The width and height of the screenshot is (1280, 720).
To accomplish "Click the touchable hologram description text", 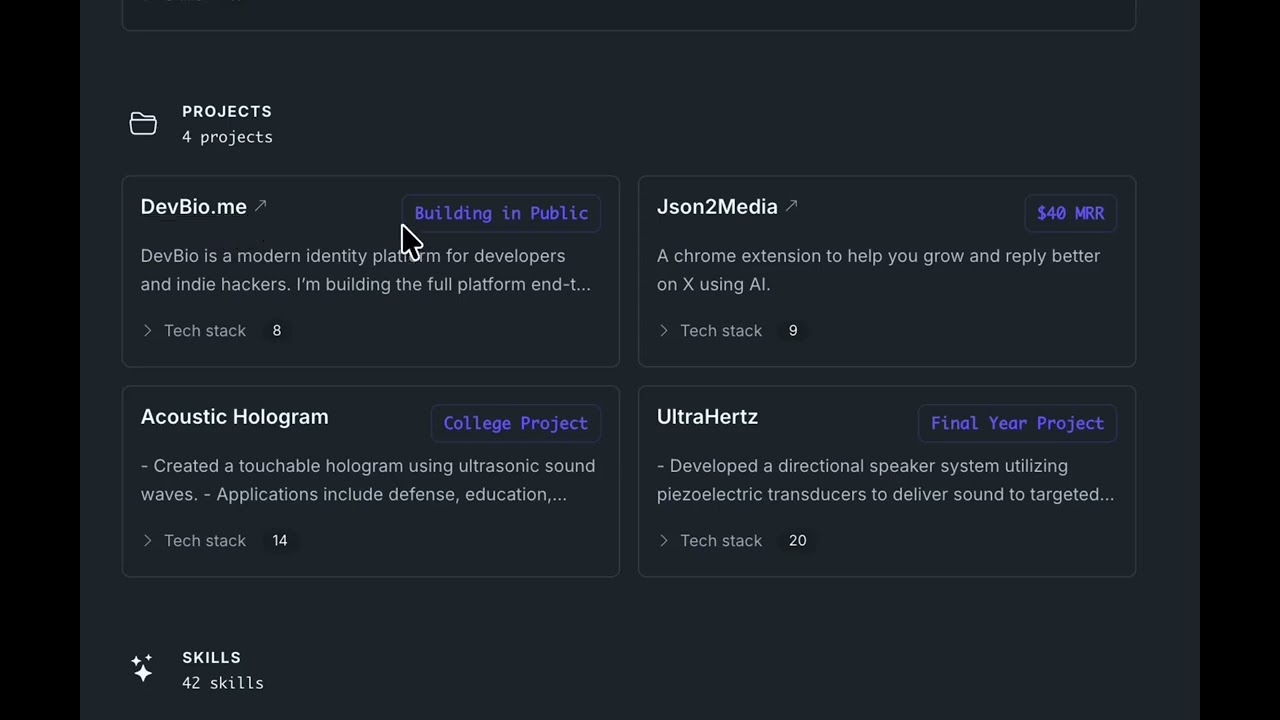I will click(x=368, y=480).
